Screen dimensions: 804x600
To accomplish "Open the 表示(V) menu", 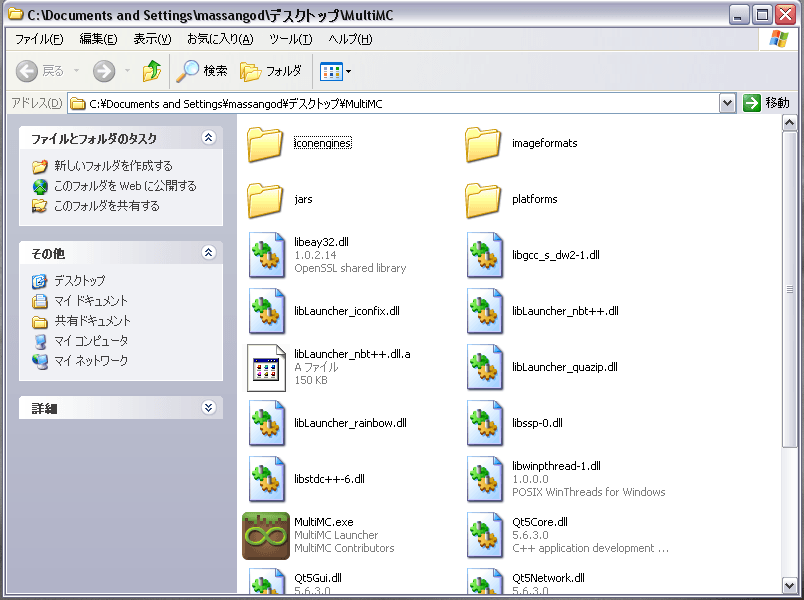I will point(152,39).
